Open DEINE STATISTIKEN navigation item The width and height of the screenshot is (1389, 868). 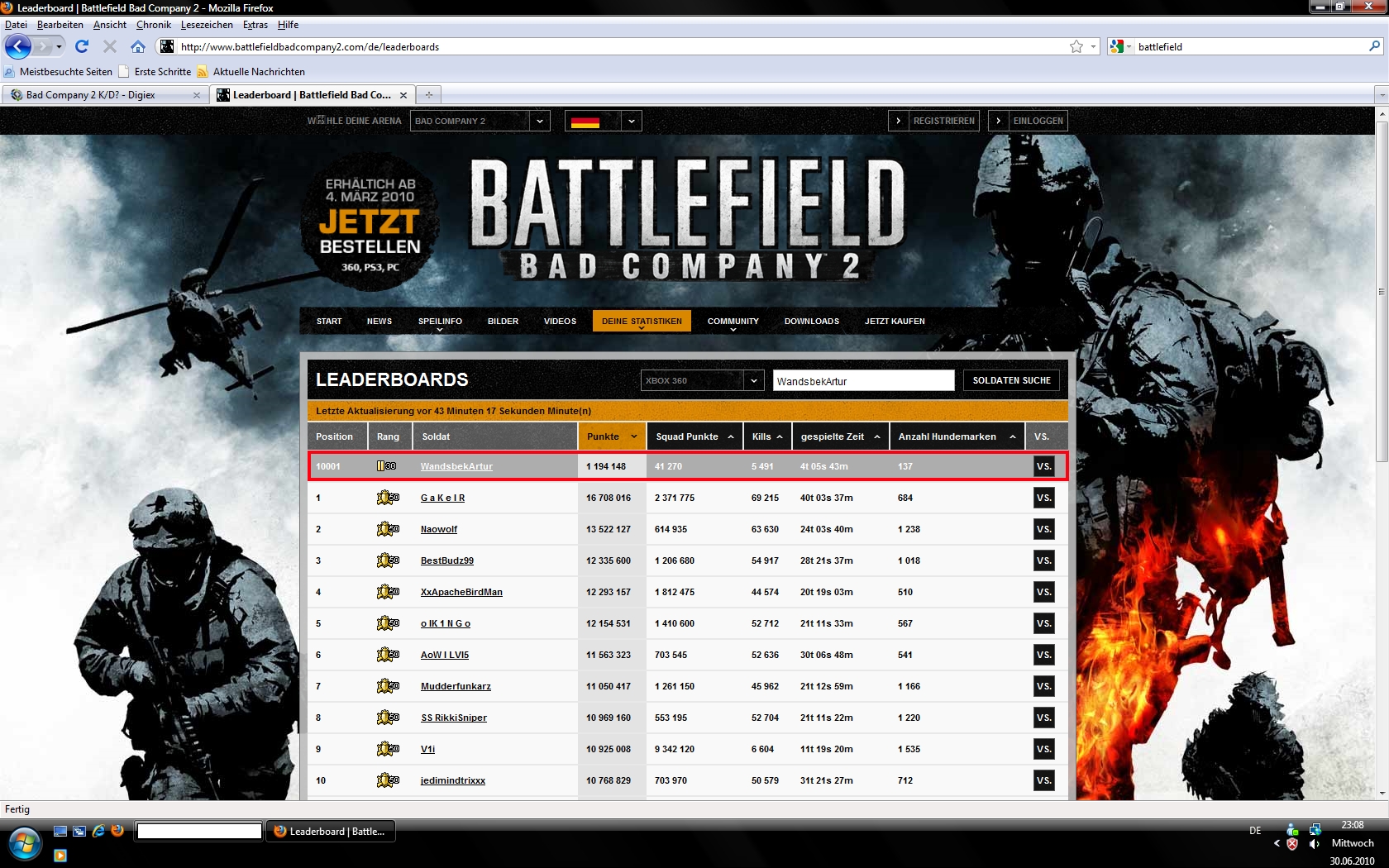pos(642,321)
